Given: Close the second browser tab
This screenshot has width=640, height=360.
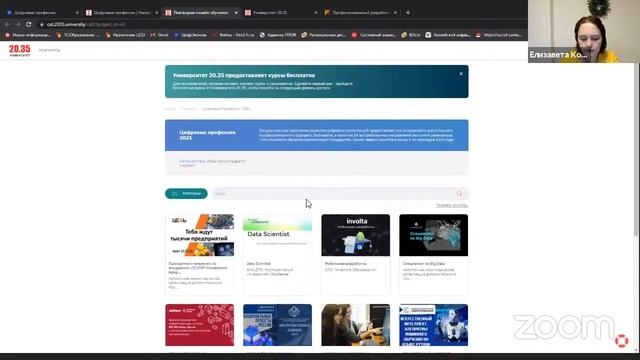Looking at the screenshot, I should [x=156, y=13].
